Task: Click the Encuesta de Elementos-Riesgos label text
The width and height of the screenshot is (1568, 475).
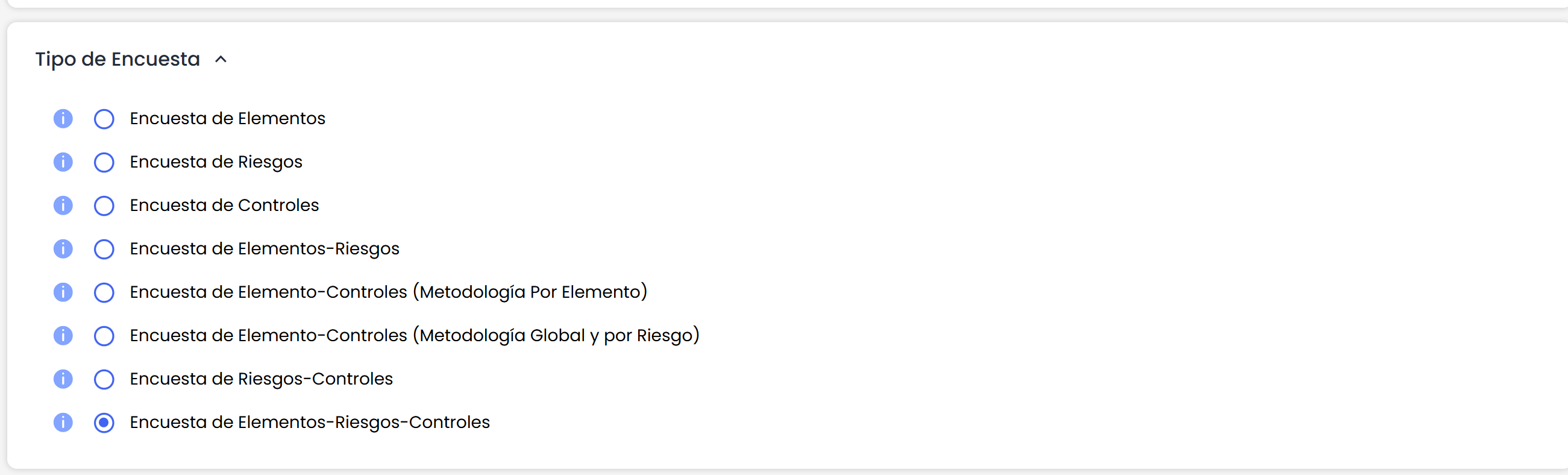Action: [x=265, y=248]
